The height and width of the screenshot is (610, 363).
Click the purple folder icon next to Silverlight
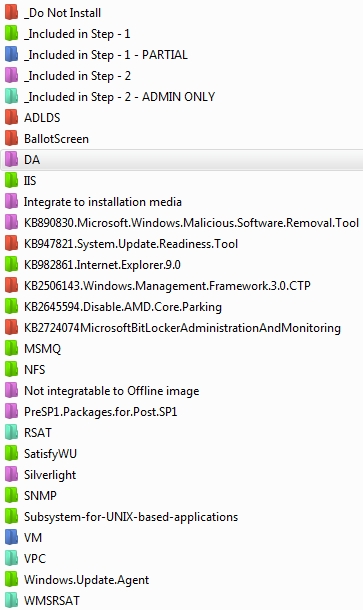point(11,475)
